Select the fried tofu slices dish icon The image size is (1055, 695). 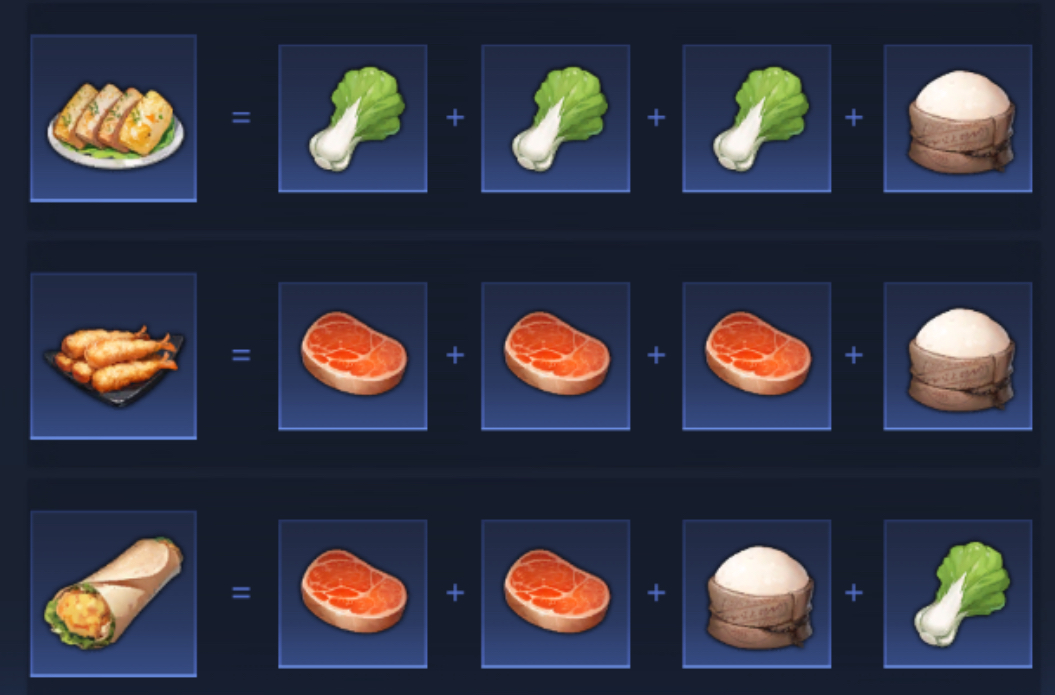(114, 118)
